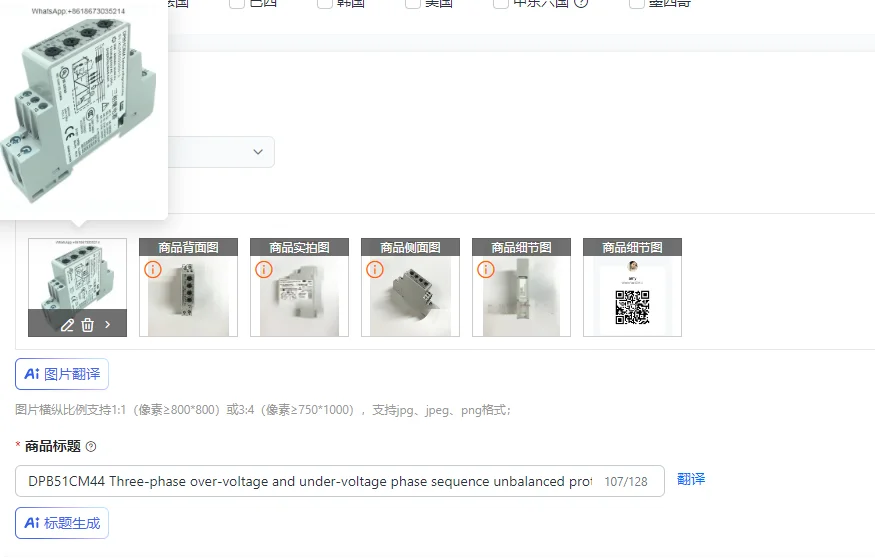875x558 pixels.
Task: Select the 商品侧面图 thumbnail
Action: (x=411, y=287)
